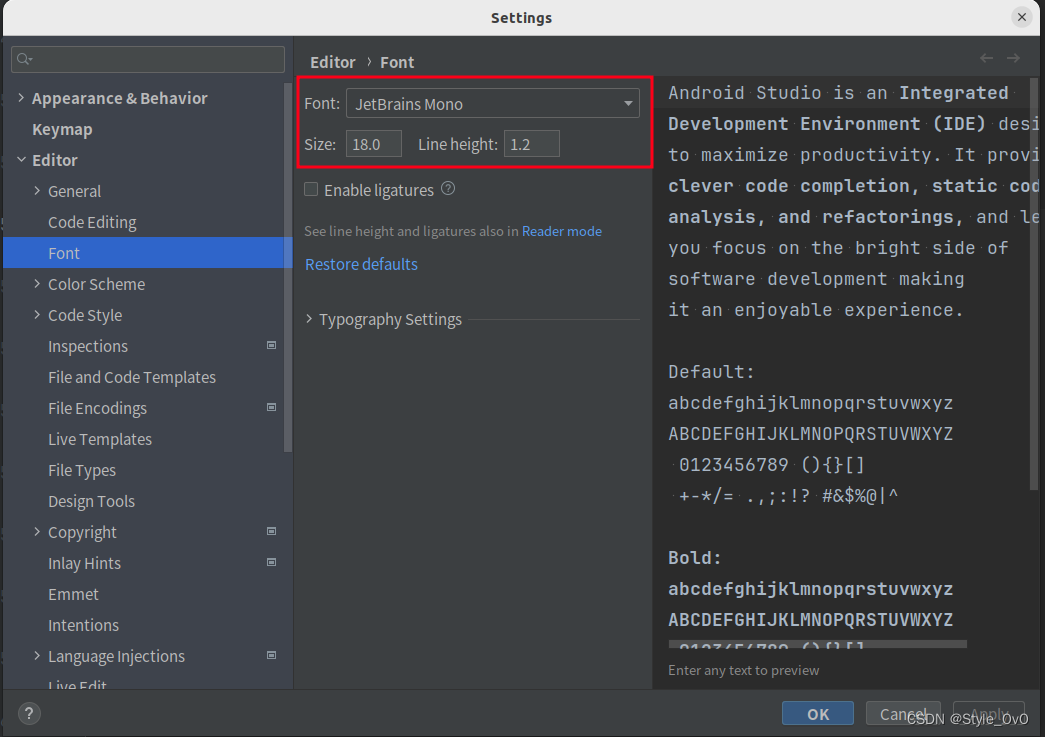Open Inspections settings page

[88, 346]
